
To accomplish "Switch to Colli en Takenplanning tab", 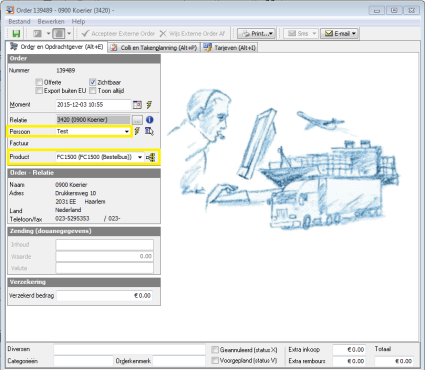I will (154, 48).
